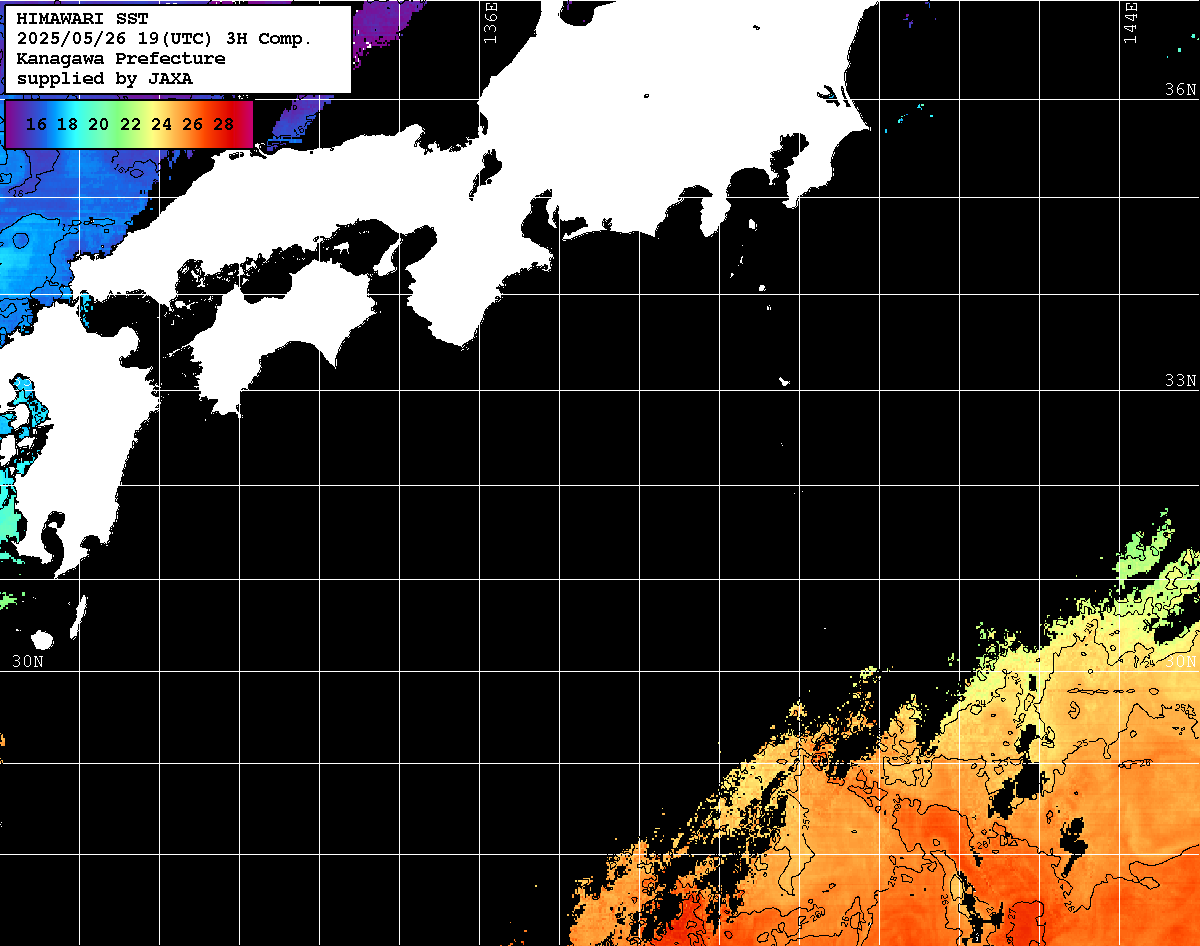Click the 24 value on the color scale
This screenshot has height=946, width=1200.
[161, 124]
